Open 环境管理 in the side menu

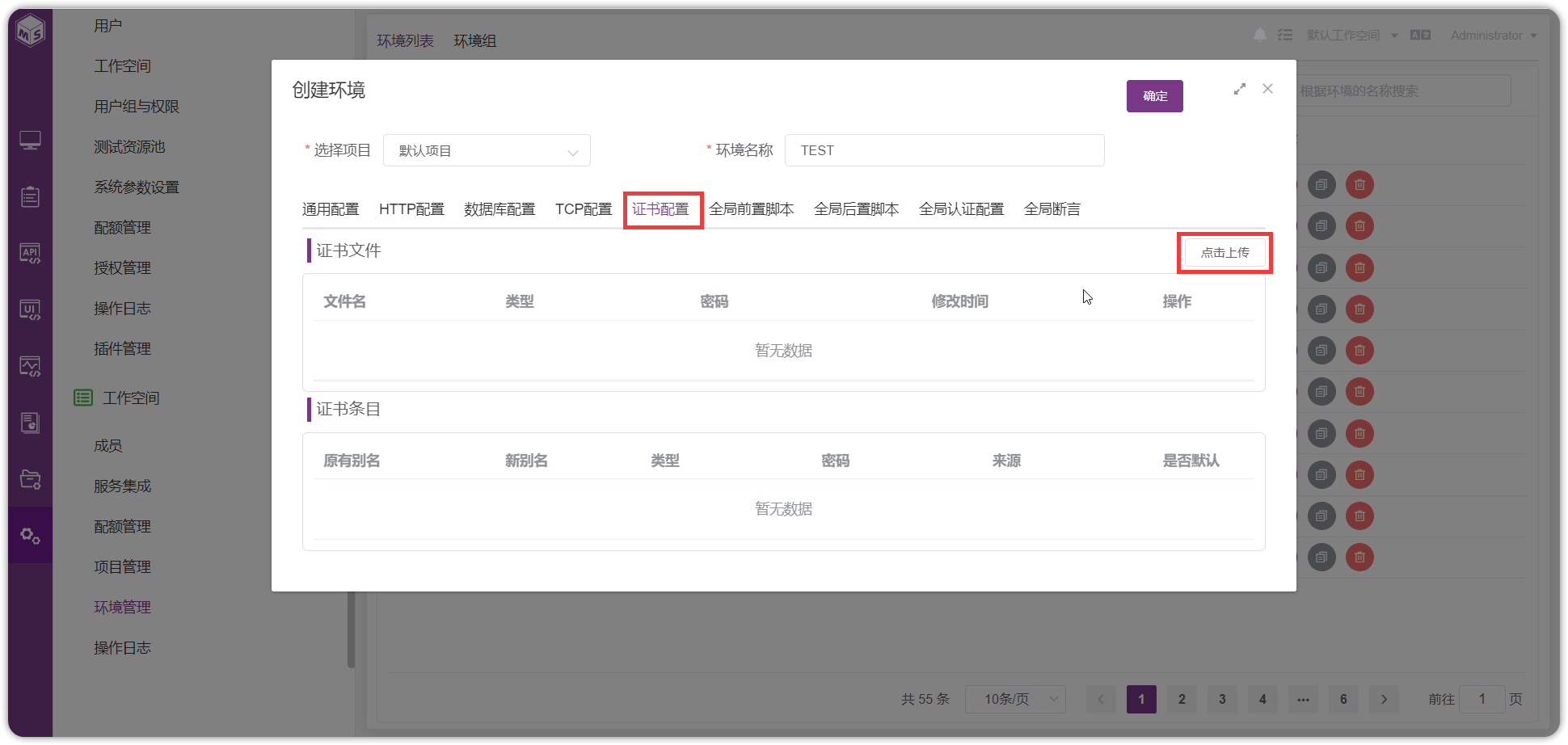123,608
